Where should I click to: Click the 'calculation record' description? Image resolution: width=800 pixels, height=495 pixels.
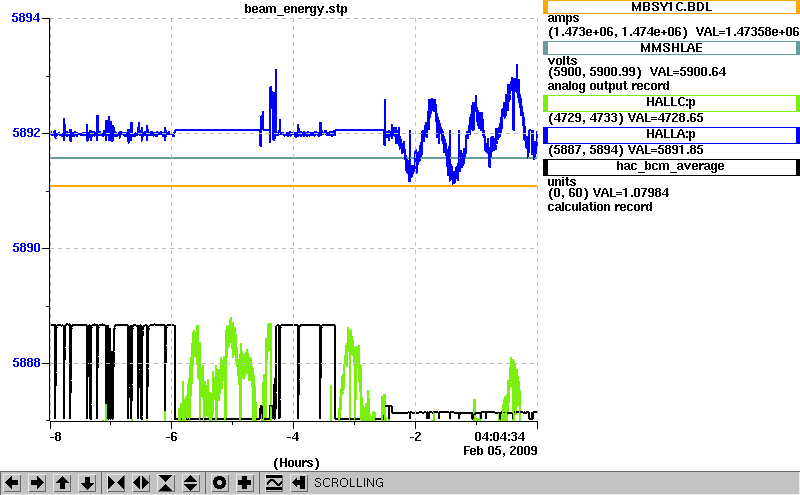pyautogui.click(x=600, y=207)
